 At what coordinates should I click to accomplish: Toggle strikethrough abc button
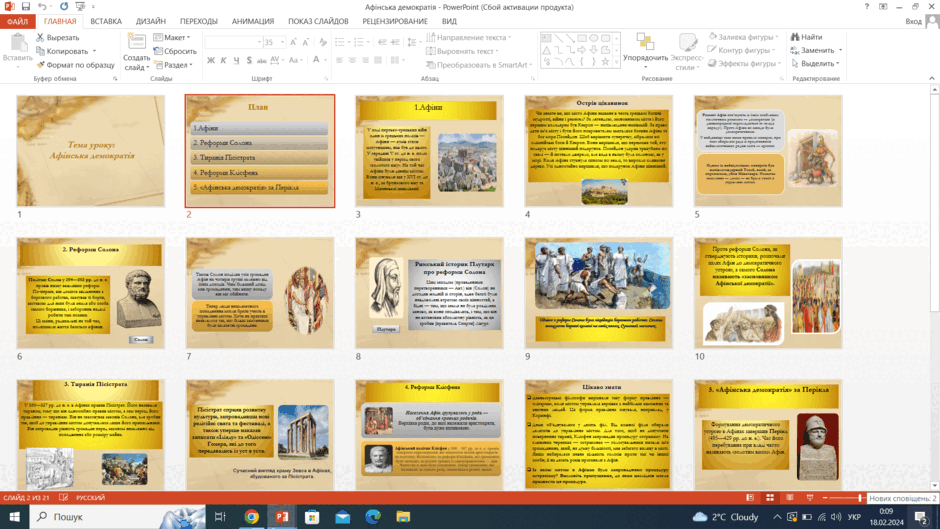261,60
